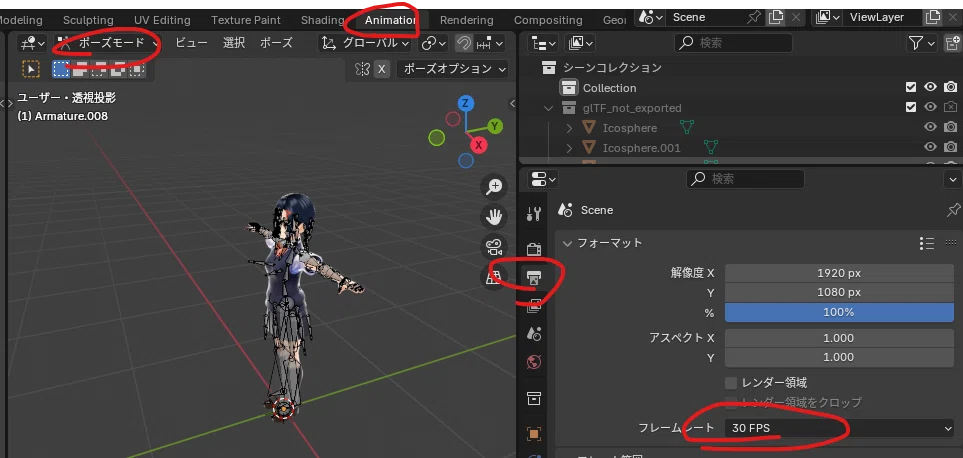Open フレームレート 30 FPS dropdown

pos(840,429)
